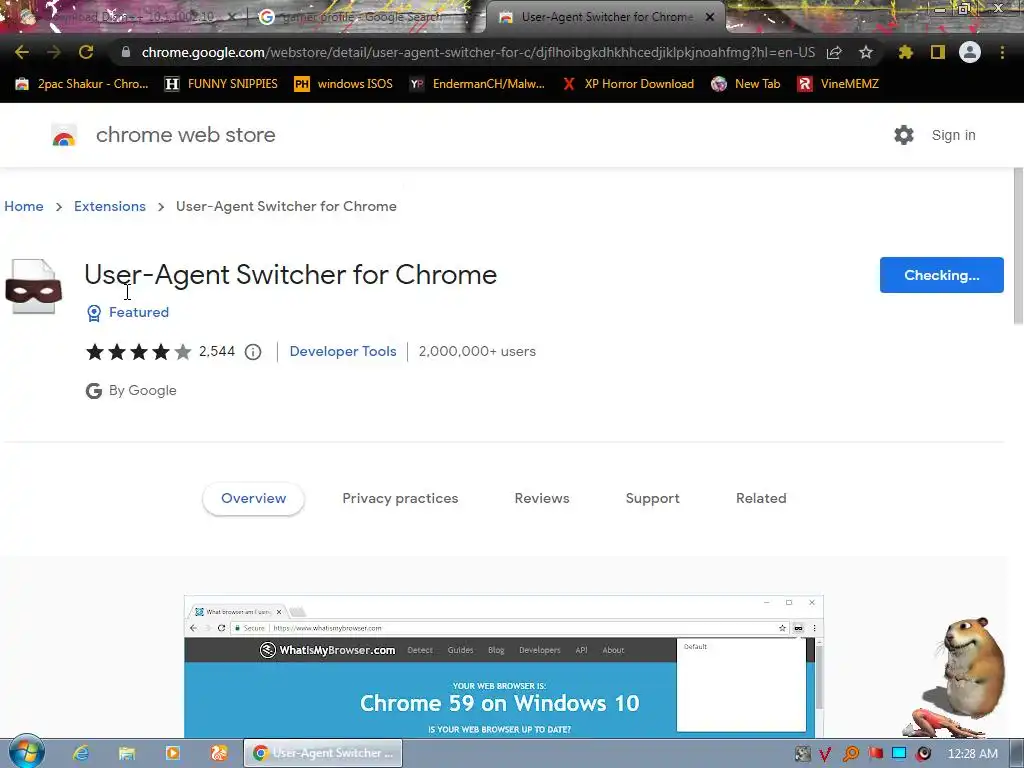Open the New Tab bookmark
This screenshot has width=1024, height=768.
click(x=746, y=84)
